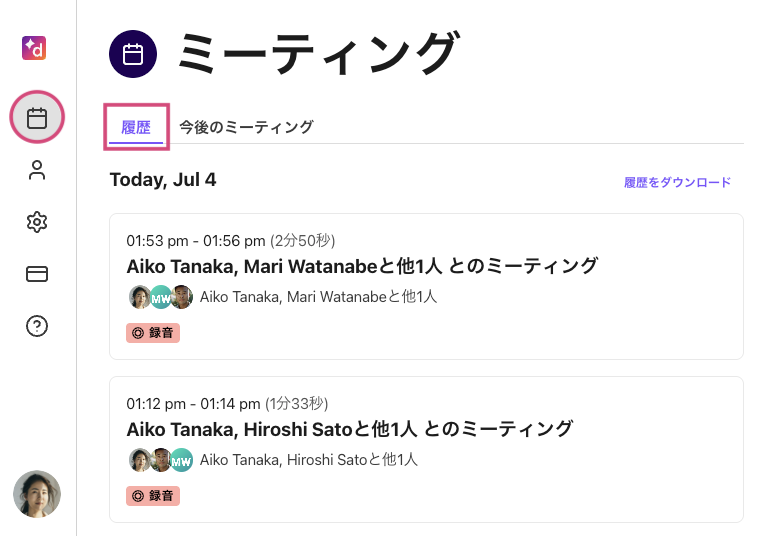The image size is (775, 536).
Task: Click the 01:12 pm - 01:14 pm time label
Action: [x=193, y=404]
